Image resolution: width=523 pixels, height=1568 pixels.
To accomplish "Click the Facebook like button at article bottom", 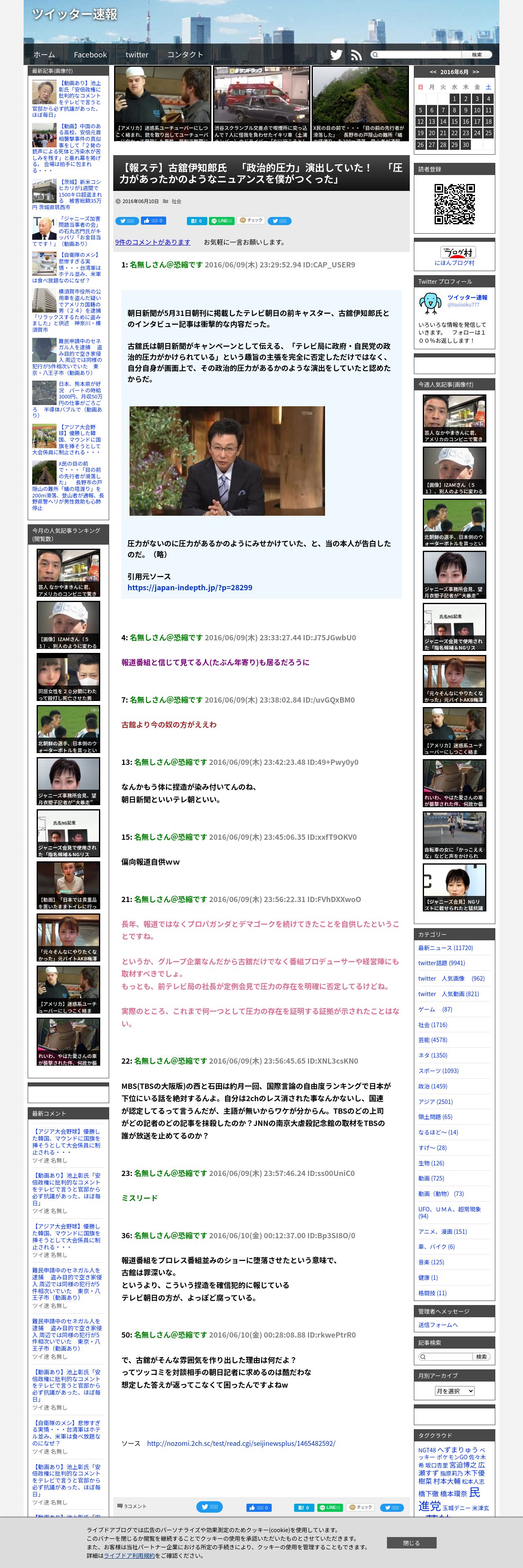I will (259, 1508).
